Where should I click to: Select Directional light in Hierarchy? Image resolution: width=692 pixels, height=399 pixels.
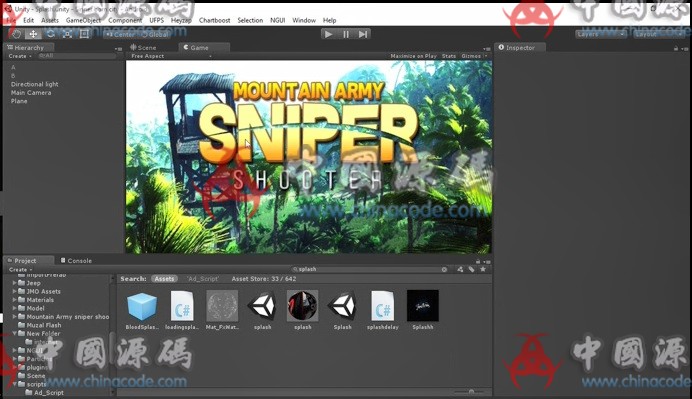pyautogui.click(x=34, y=84)
